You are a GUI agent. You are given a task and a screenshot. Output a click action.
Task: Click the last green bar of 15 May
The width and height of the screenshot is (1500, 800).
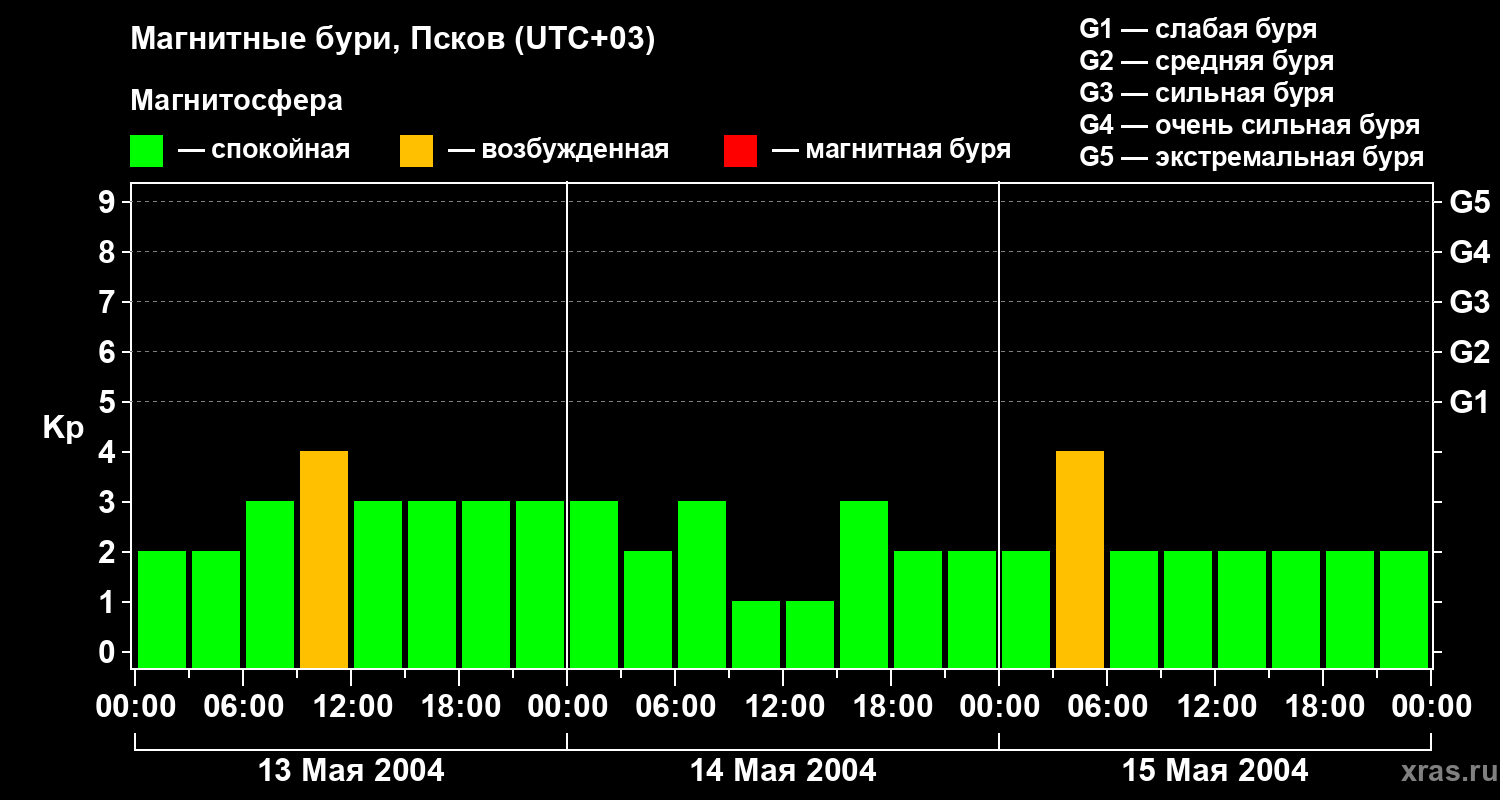click(x=1404, y=608)
